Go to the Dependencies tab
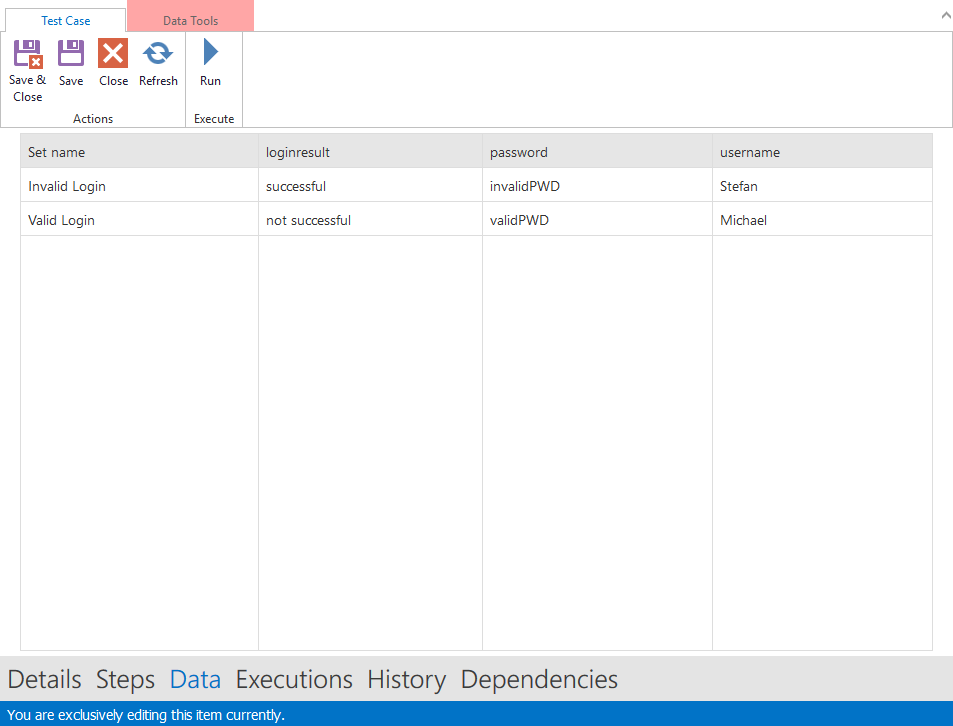This screenshot has height=726, width=953. click(539, 680)
